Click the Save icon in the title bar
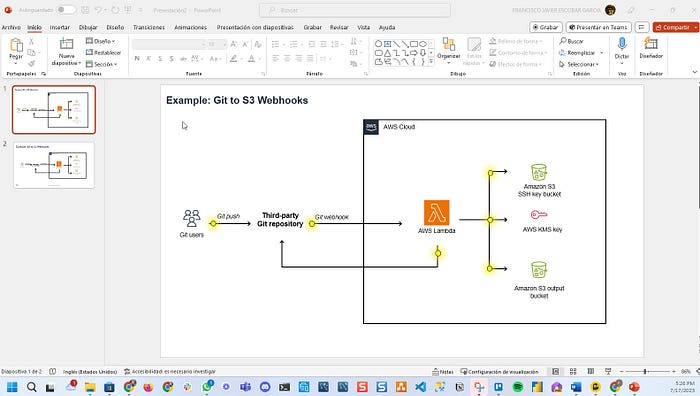 (85, 10)
